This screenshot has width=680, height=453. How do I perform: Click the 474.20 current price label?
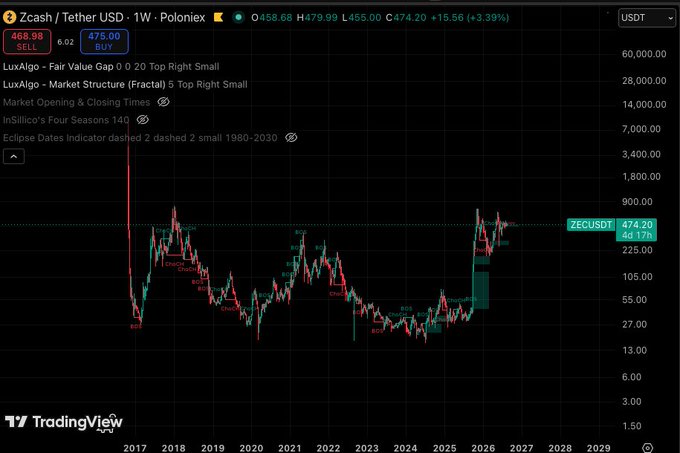[637, 225]
